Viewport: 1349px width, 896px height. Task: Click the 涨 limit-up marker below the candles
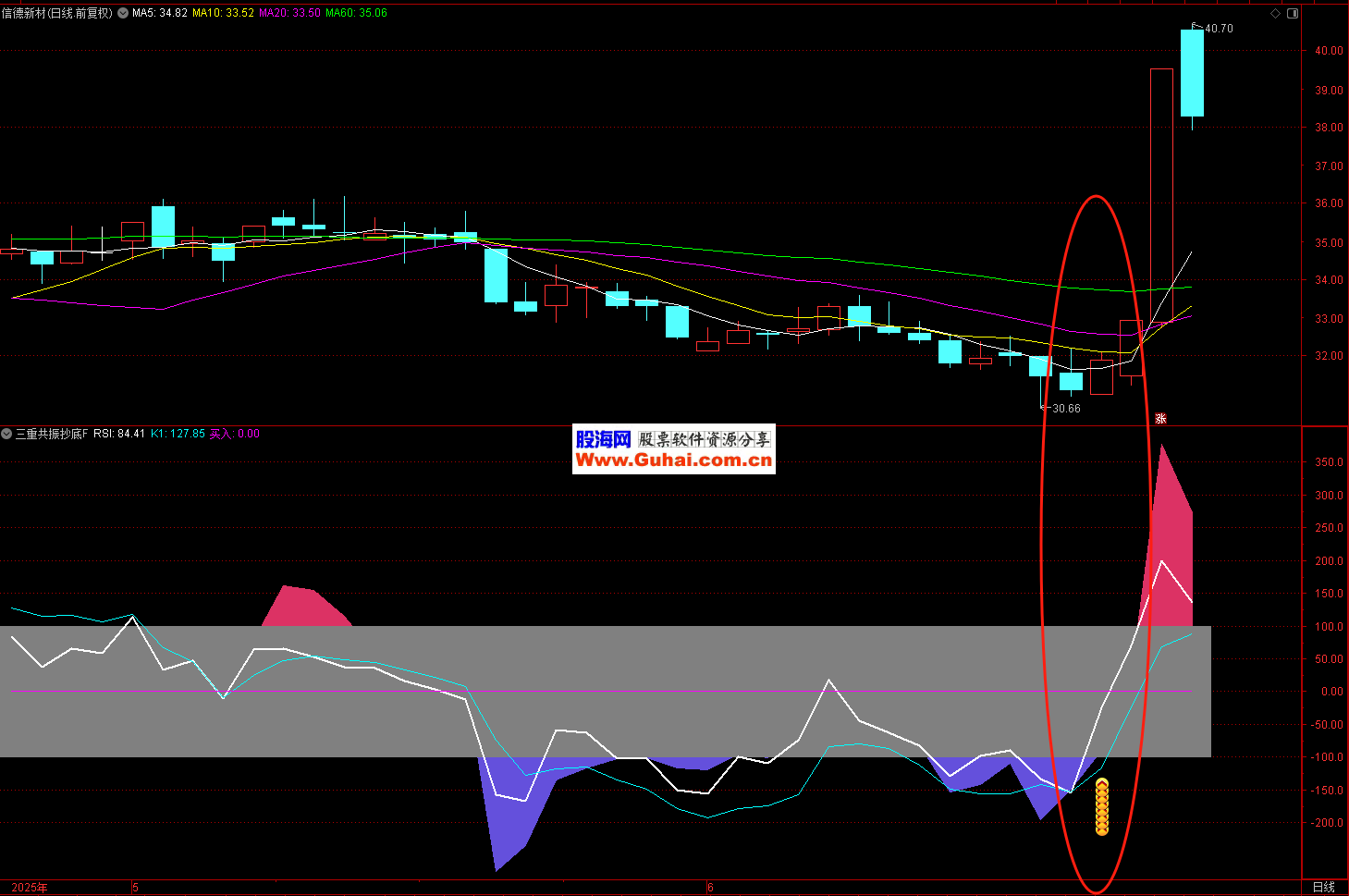point(1160,419)
